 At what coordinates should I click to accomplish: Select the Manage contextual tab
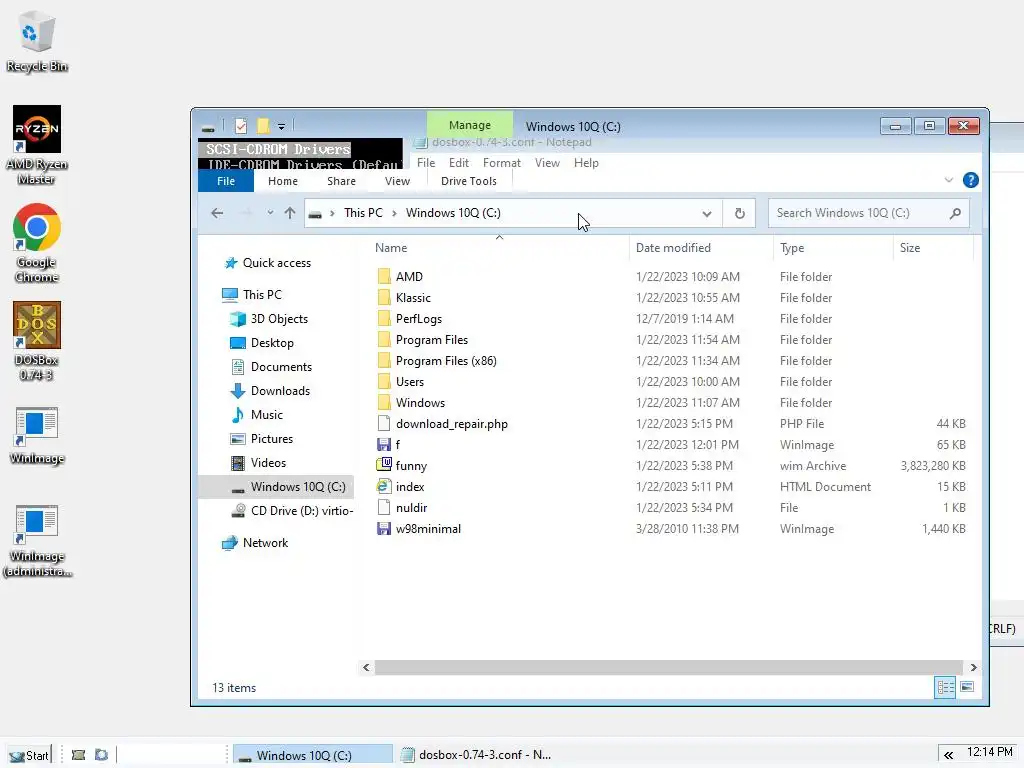470,125
